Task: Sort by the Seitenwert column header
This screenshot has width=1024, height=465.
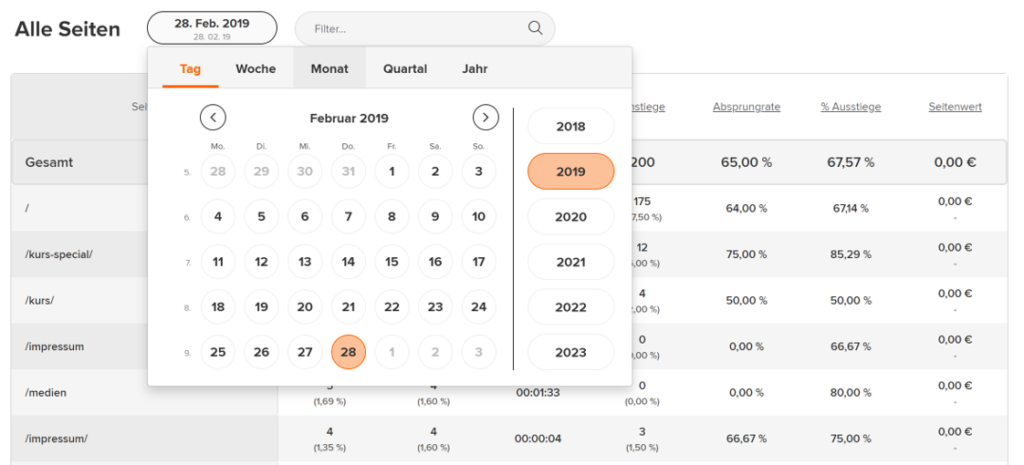Action: tap(955, 106)
